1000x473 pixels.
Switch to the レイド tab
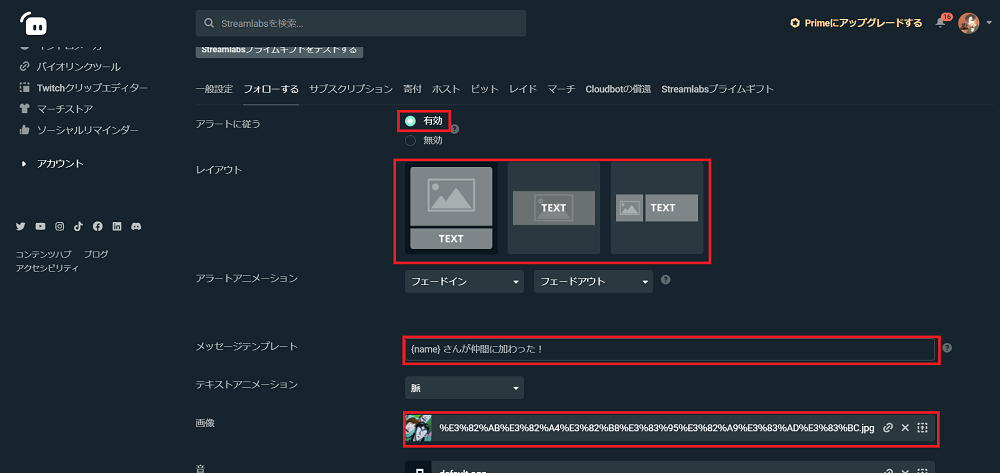(x=523, y=89)
